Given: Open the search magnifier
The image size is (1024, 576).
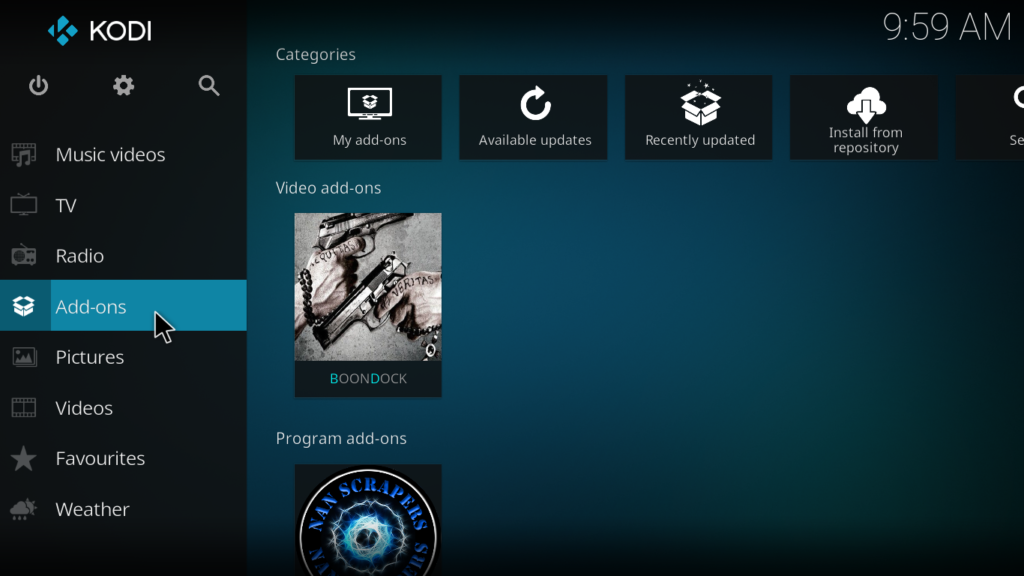Looking at the screenshot, I should coord(209,86).
